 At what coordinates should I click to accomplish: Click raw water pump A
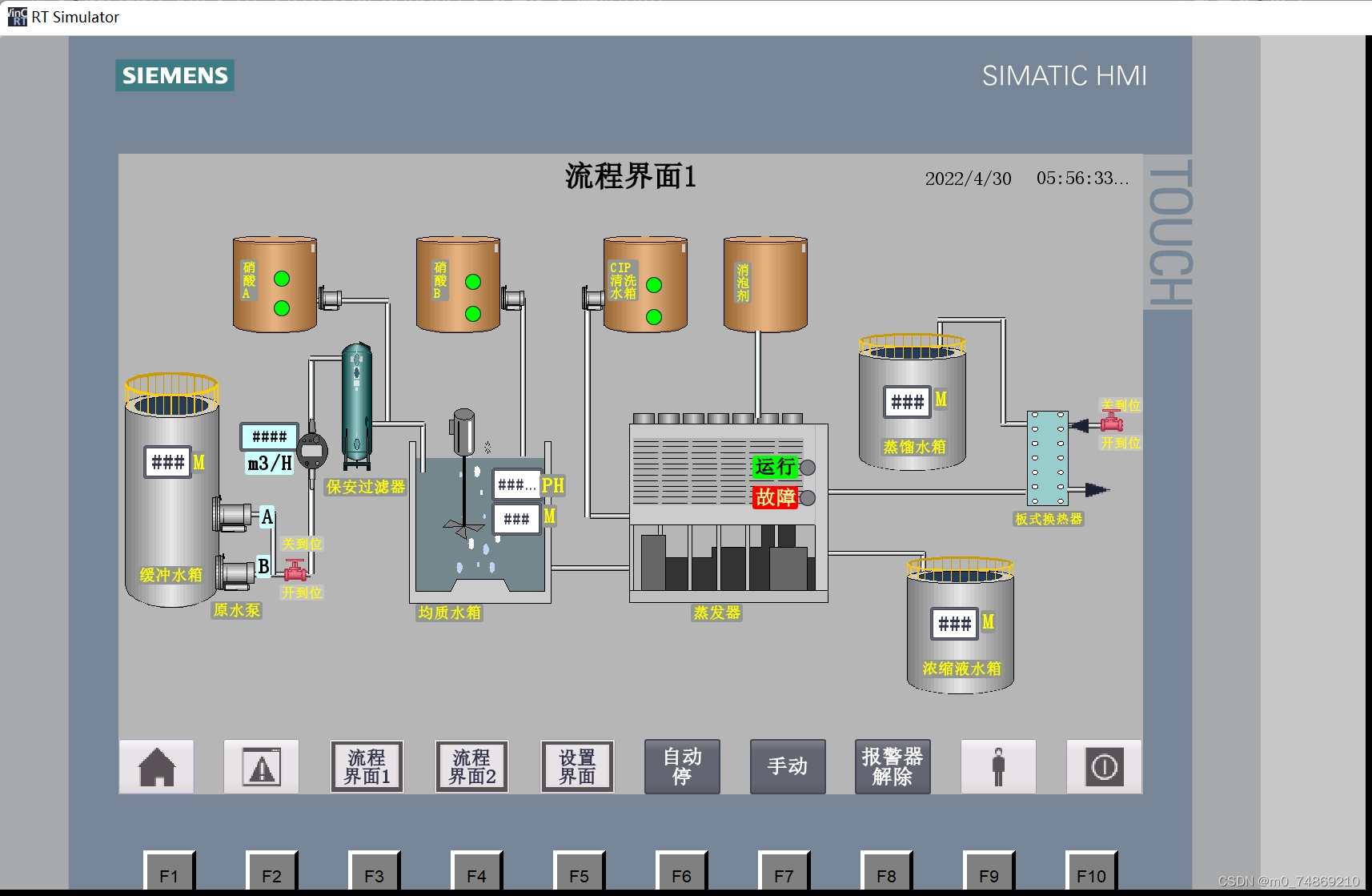click(x=232, y=515)
